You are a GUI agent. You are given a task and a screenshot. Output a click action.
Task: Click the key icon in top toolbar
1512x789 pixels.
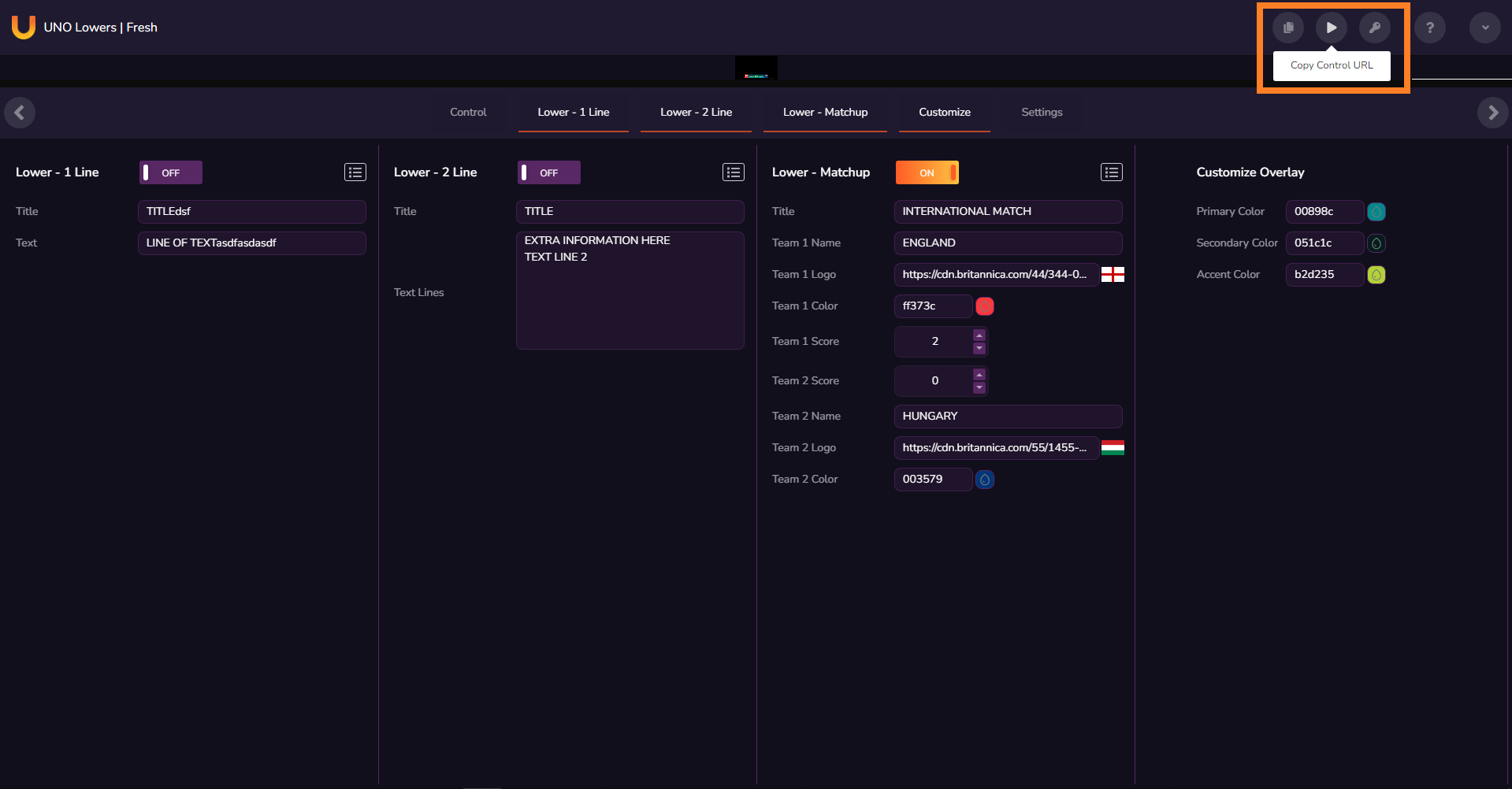tap(1375, 28)
